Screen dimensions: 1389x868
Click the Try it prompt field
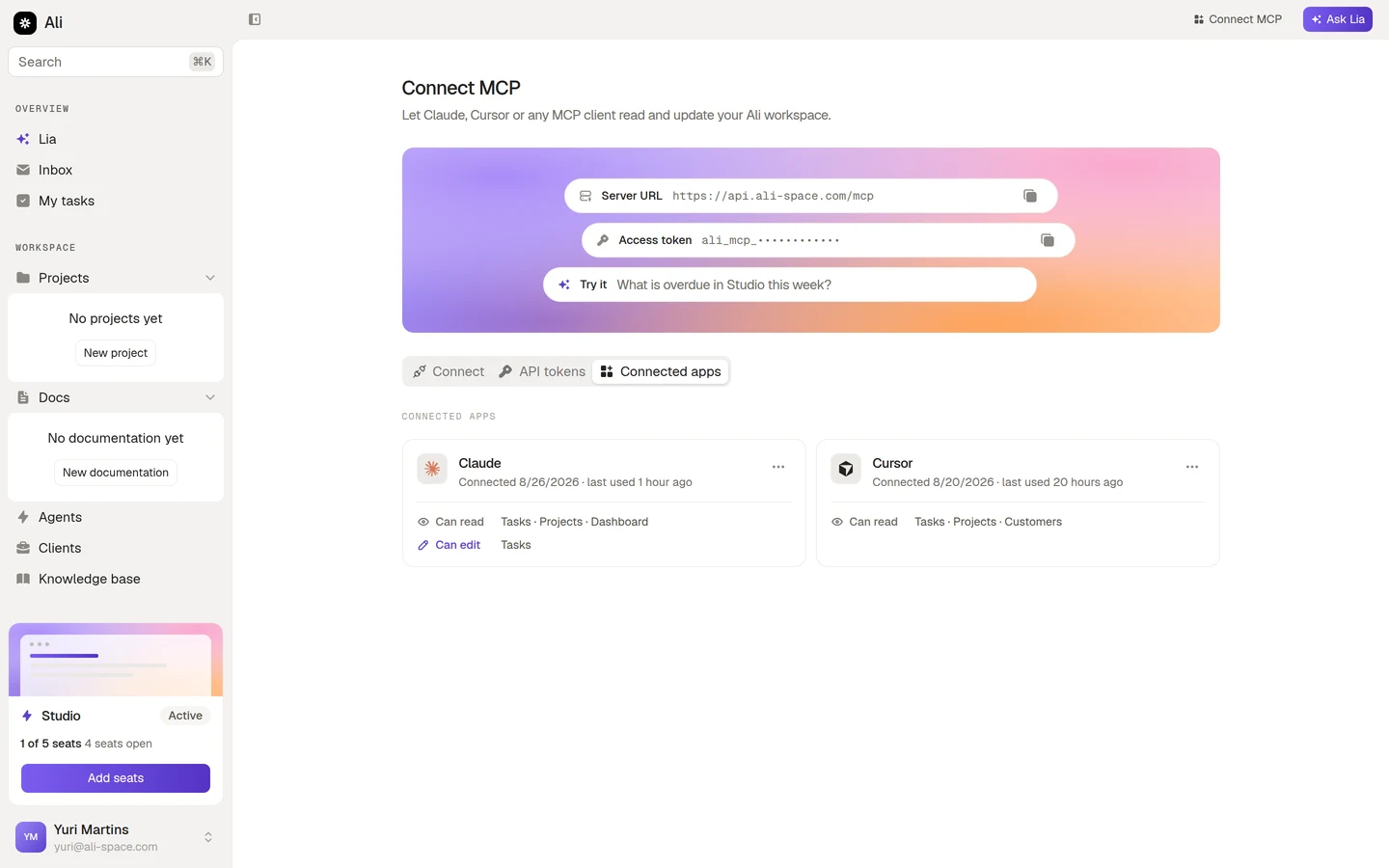(x=790, y=285)
